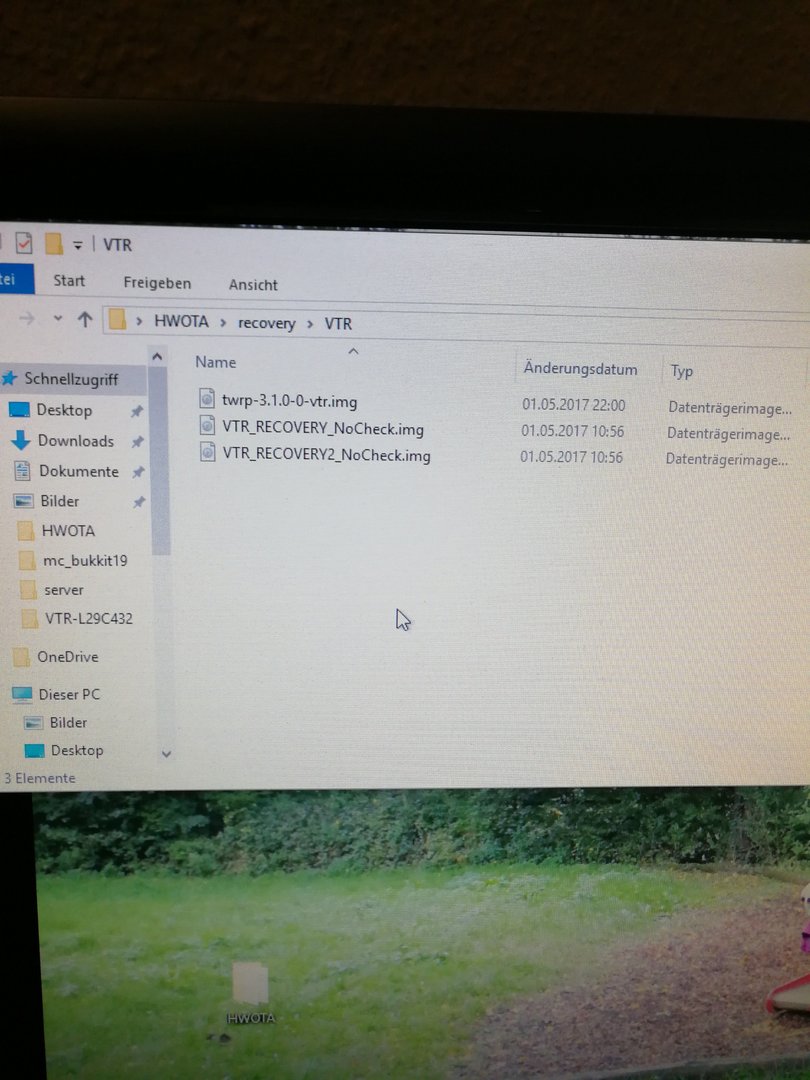
Task: Click the up one level arrow
Action: click(x=85, y=319)
